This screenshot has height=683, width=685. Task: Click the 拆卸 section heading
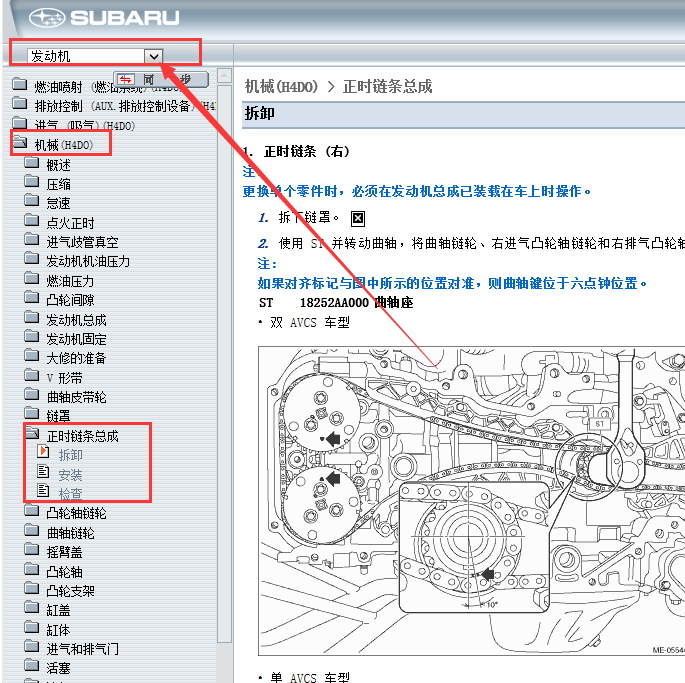coord(259,114)
